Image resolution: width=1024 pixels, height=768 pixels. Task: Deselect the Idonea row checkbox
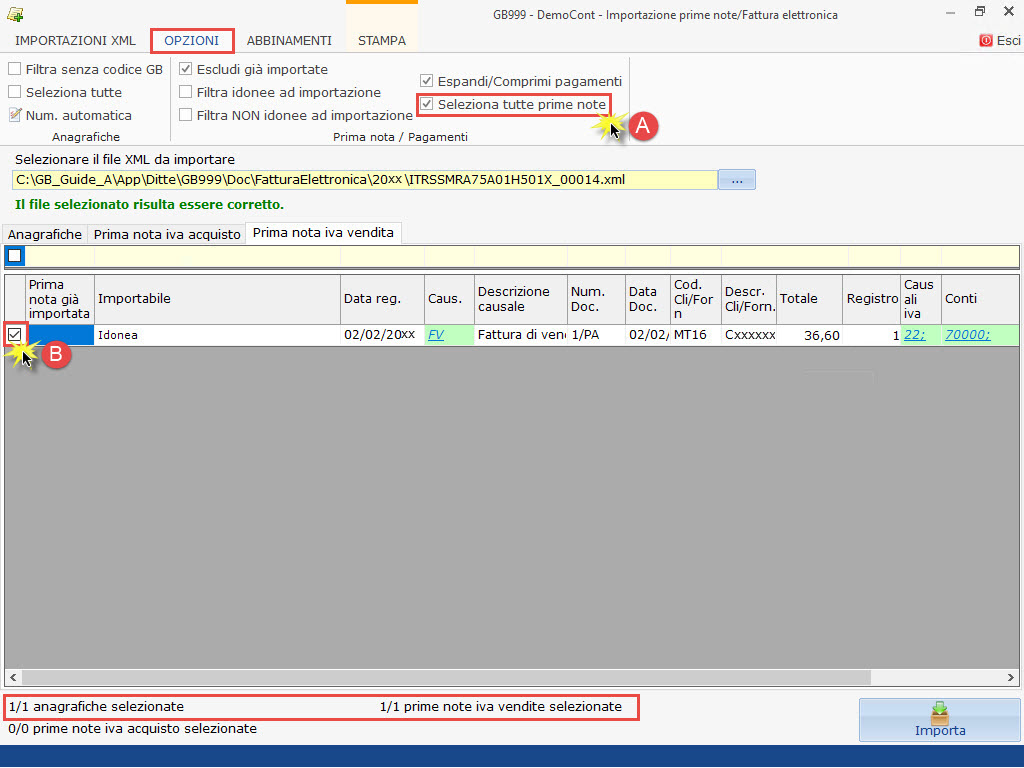click(x=15, y=334)
